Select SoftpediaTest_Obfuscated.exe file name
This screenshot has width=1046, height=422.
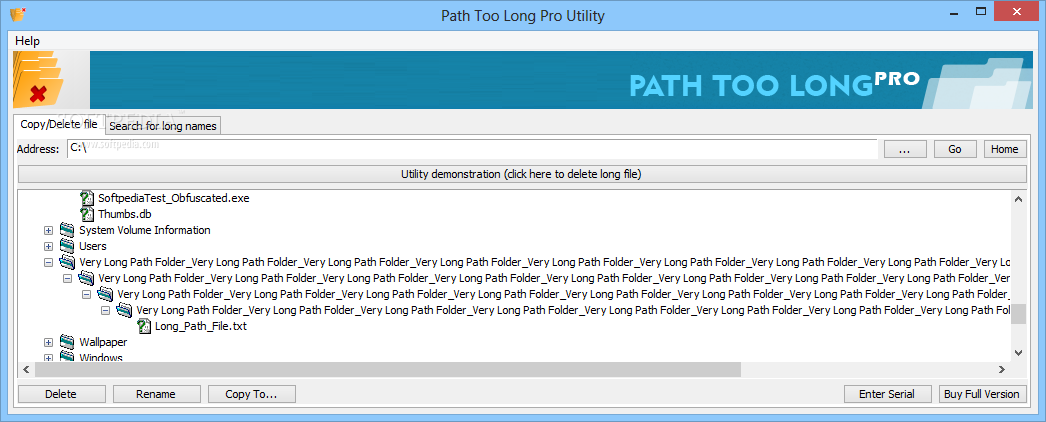[173, 198]
